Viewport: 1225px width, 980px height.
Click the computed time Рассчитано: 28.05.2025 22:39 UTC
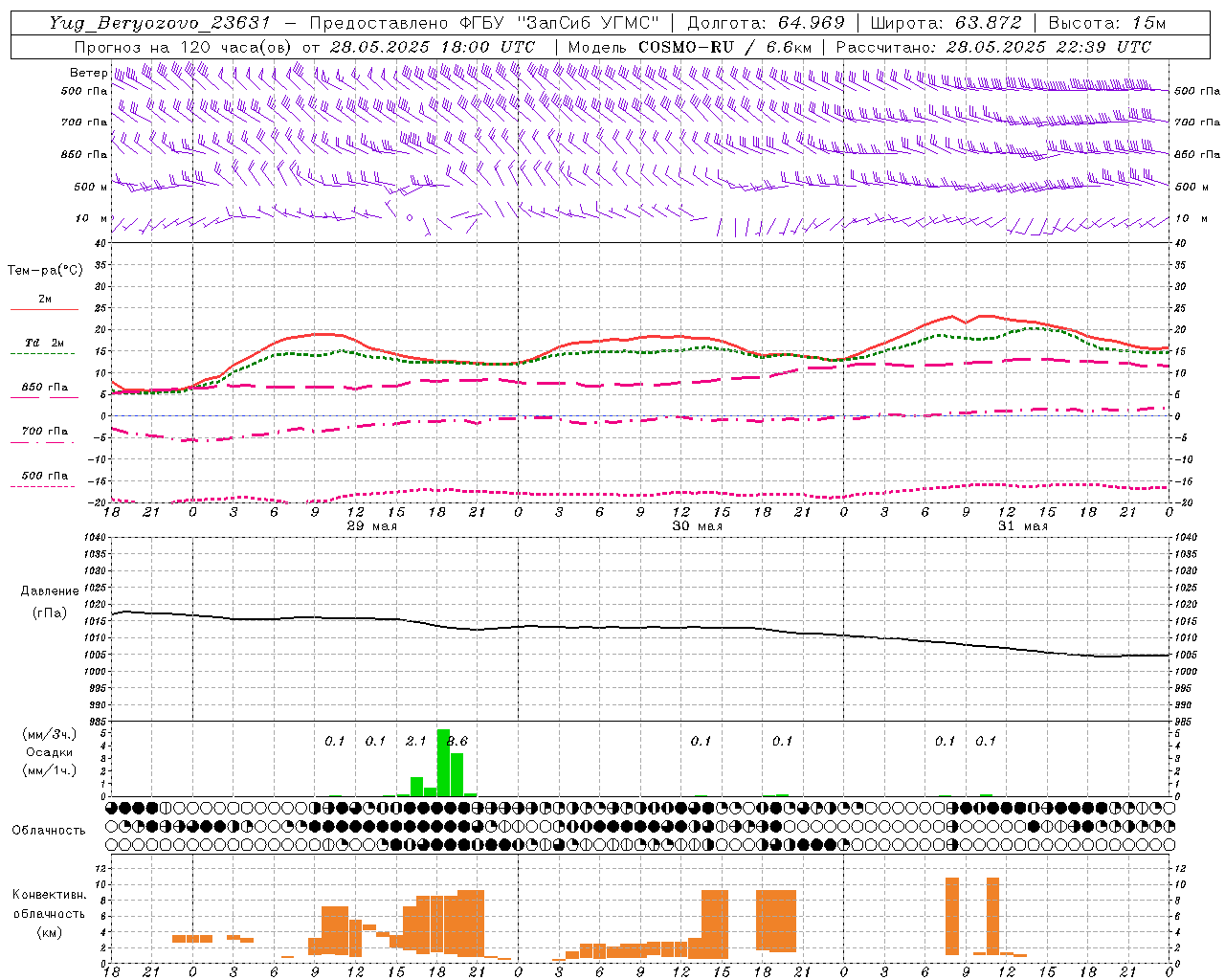(x=993, y=47)
